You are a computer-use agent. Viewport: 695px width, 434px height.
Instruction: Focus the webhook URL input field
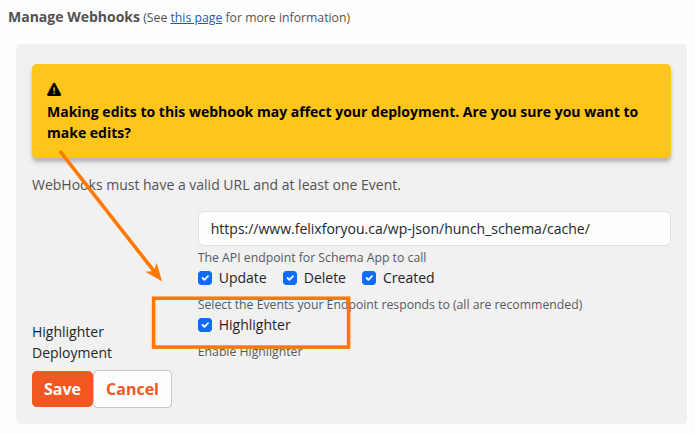pyautogui.click(x=434, y=228)
